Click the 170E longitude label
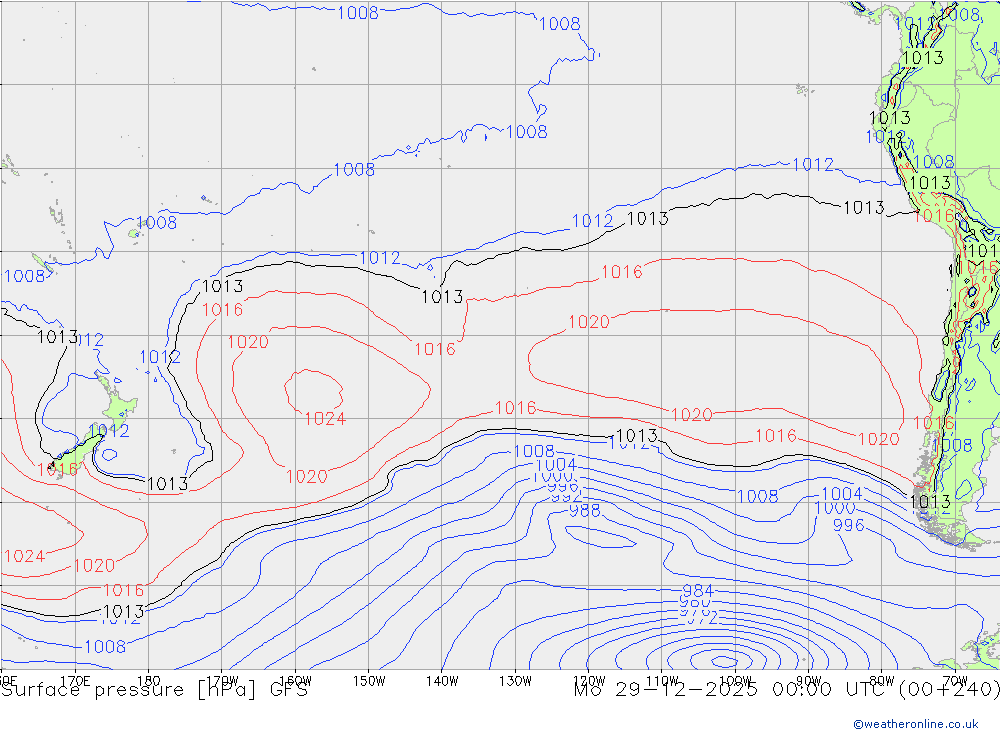Image resolution: width=1000 pixels, height=733 pixels. pyautogui.click(x=75, y=681)
